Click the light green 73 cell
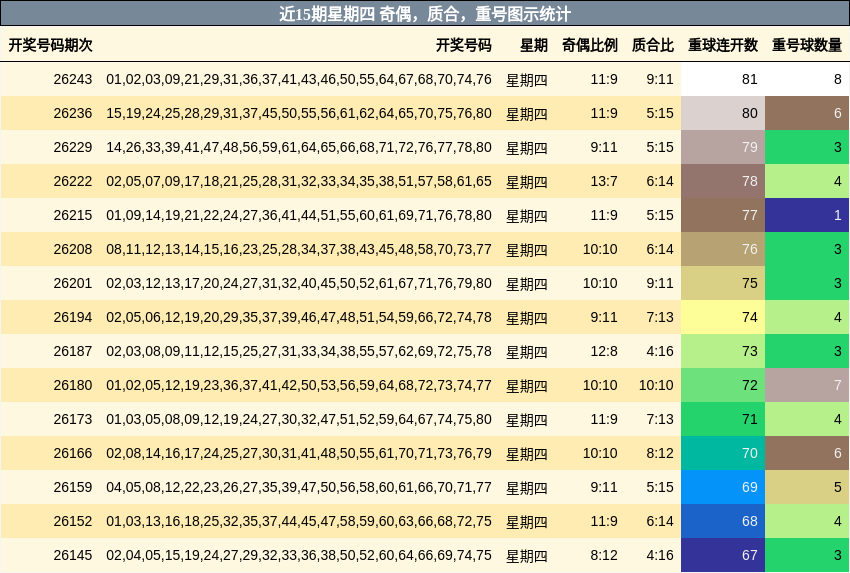This screenshot has height=573, width=850. [723, 351]
